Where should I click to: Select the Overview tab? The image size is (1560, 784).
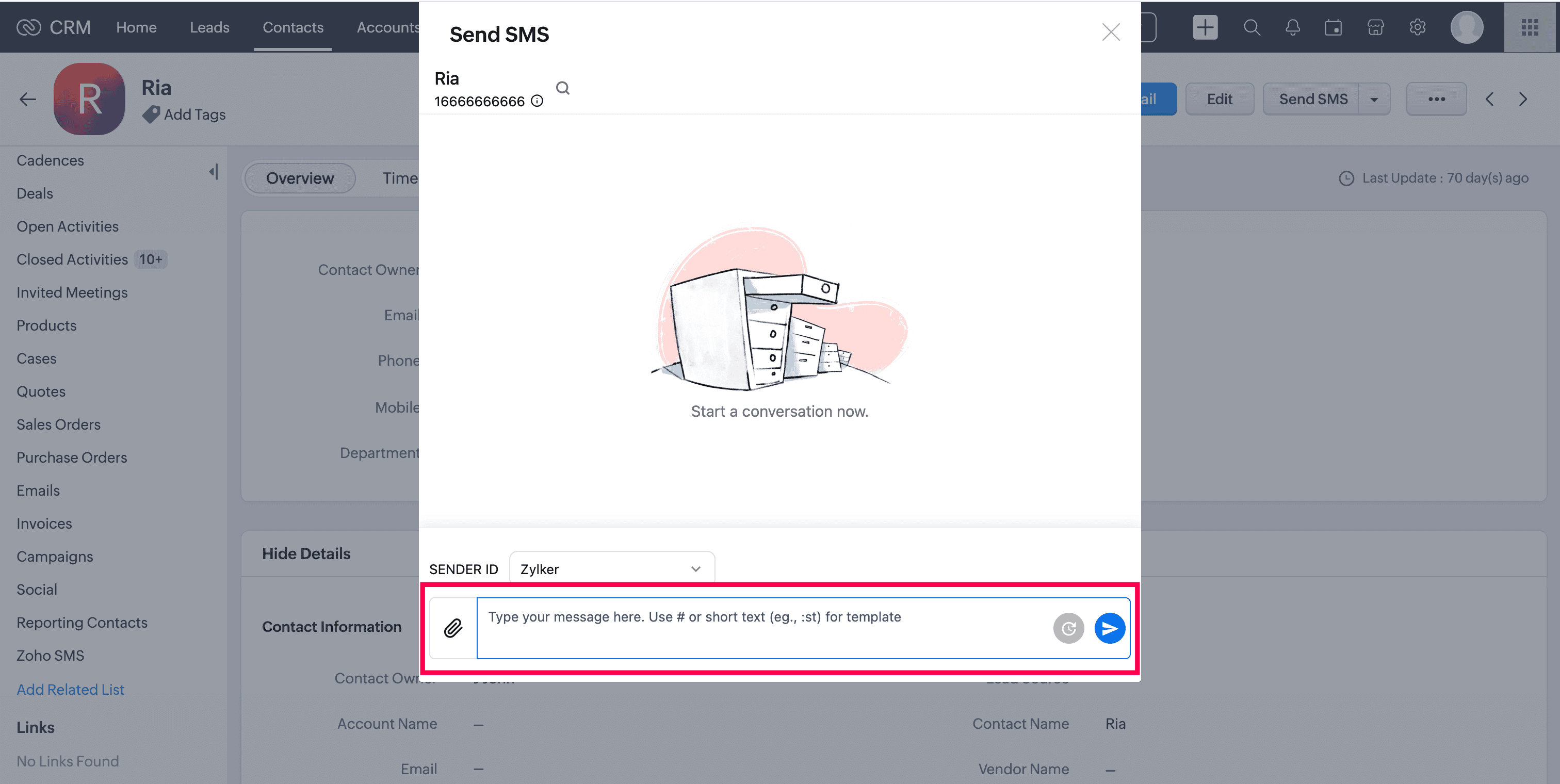tap(299, 178)
